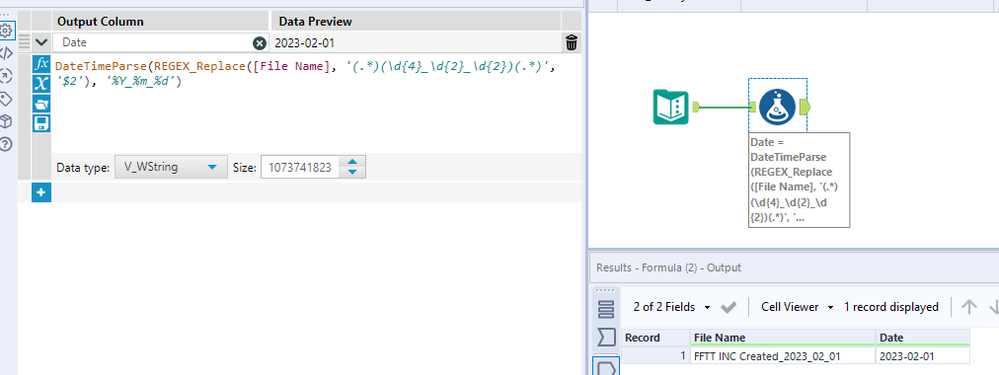The image size is (999, 375).
Task: Click the File Name column header
Action: pyautogui.click(x=783, y=337)
